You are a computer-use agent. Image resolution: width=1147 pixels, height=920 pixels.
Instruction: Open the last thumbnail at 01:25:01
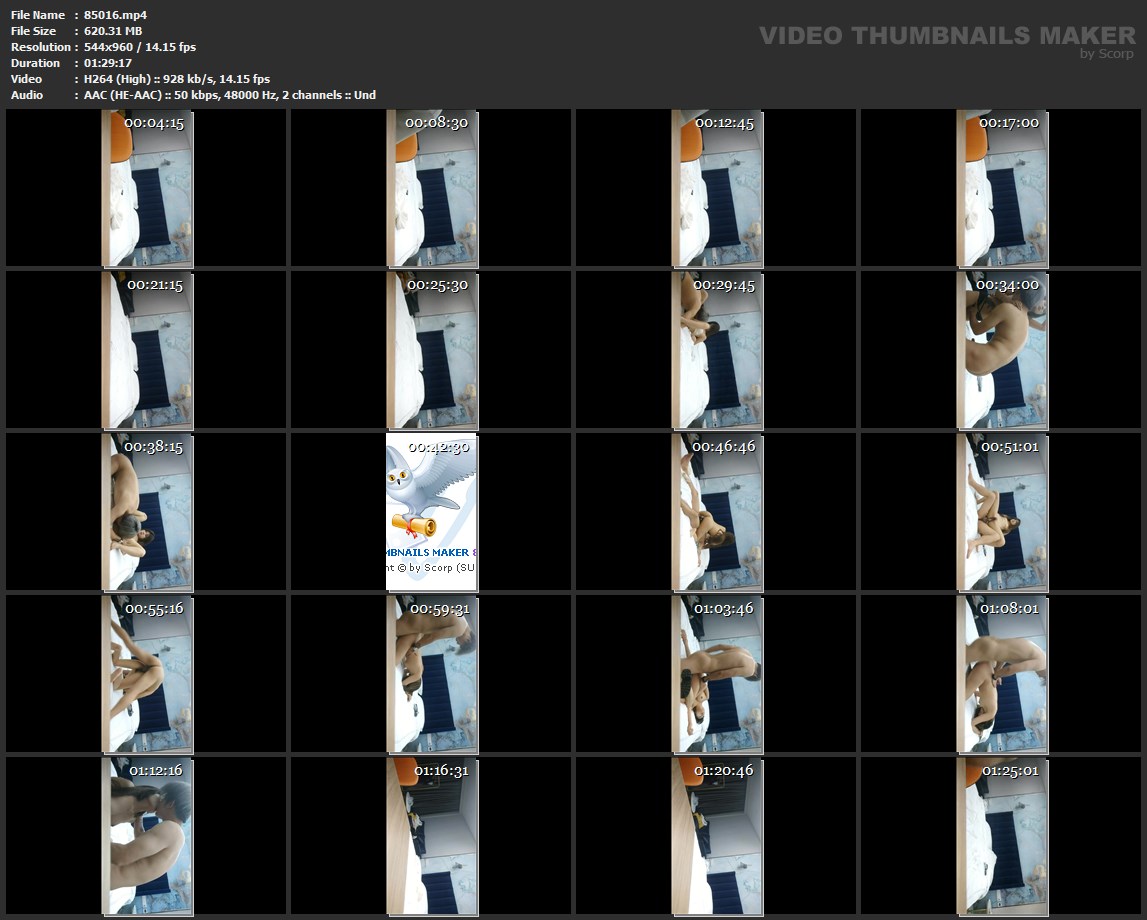pyautogui.click(x=1002, y=836)
